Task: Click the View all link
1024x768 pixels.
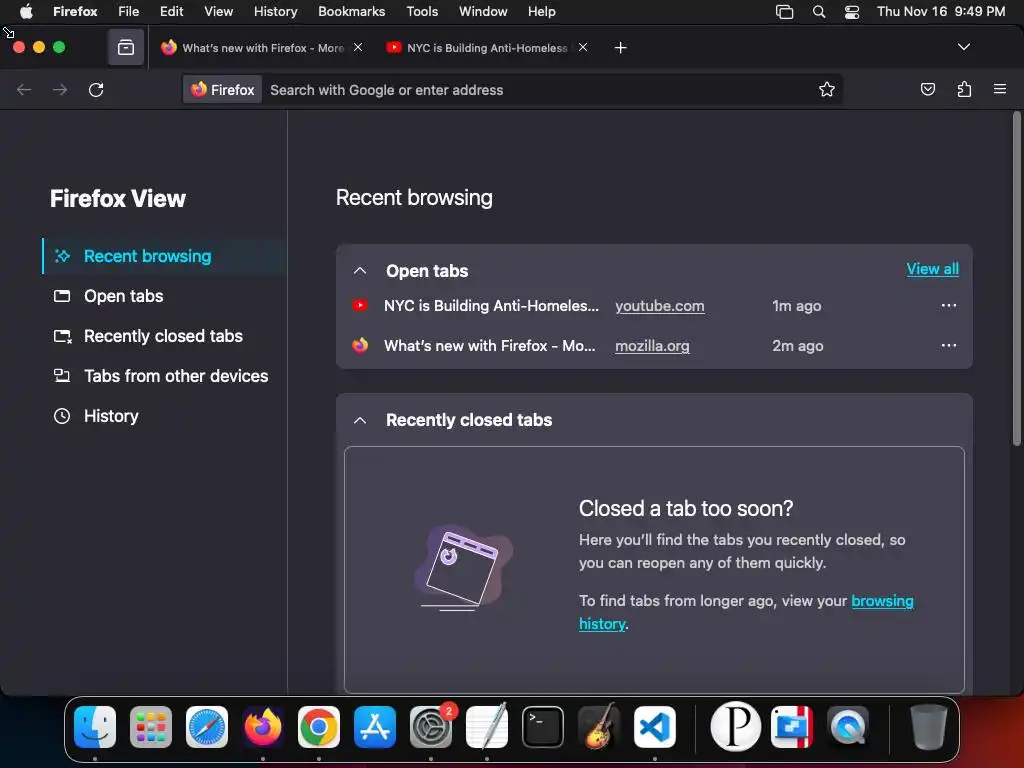Action: pyautogui.click(x=933, y=268)
